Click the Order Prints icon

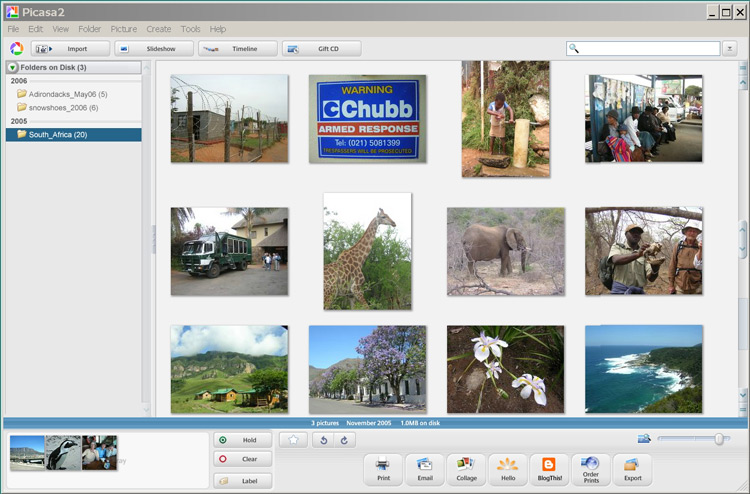(x=590, y=469)
